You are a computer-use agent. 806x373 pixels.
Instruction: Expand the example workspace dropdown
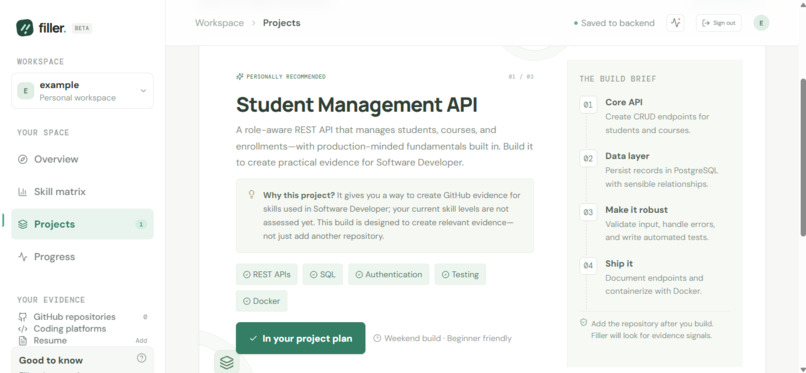[82, 91]
